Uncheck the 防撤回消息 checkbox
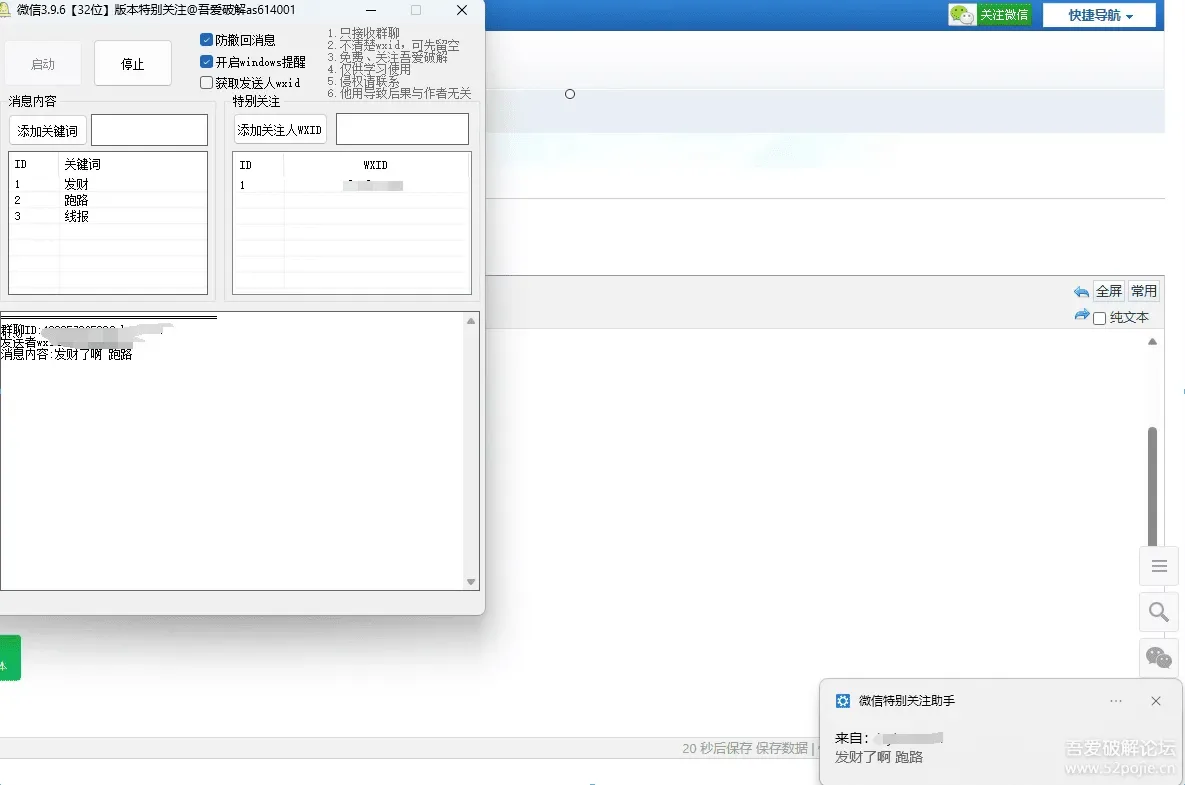 tap(206, 39)
